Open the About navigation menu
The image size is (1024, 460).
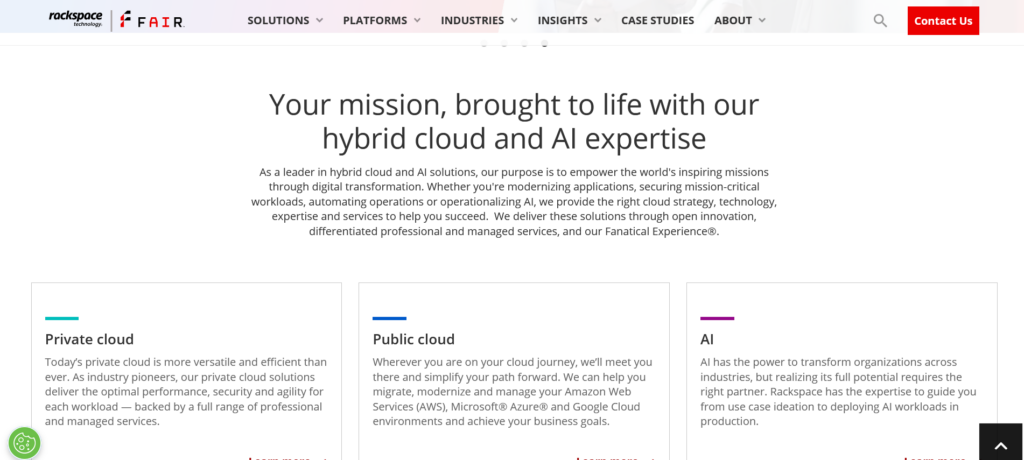pyautogui.click(x=740, y=20)
